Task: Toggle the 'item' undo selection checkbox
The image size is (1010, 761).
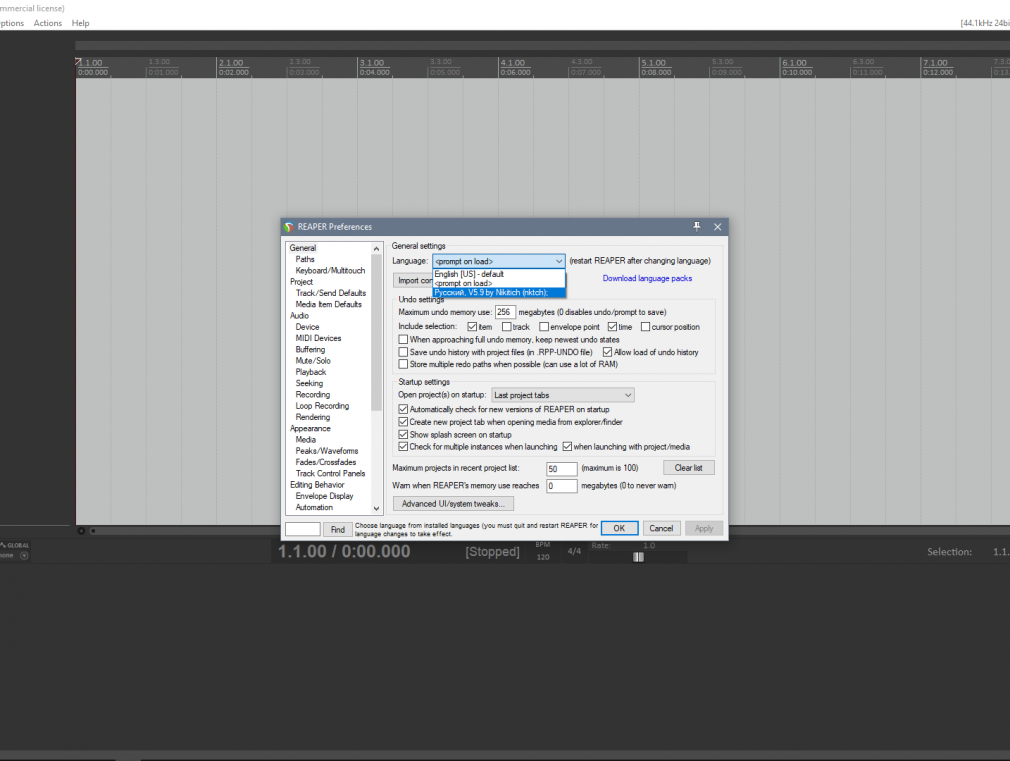Action: (x=472, y=327)
